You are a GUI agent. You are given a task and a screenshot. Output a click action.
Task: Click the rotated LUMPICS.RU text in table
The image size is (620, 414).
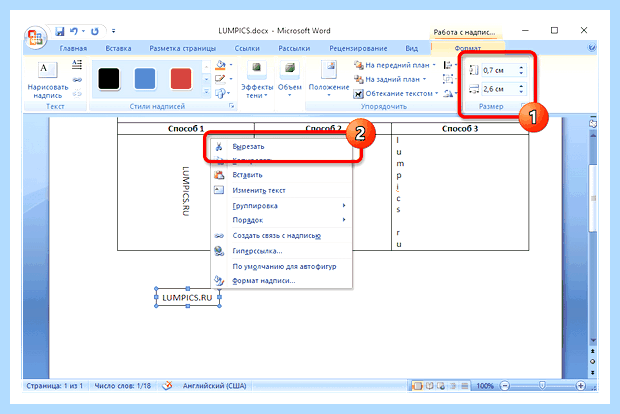(185, 191)
